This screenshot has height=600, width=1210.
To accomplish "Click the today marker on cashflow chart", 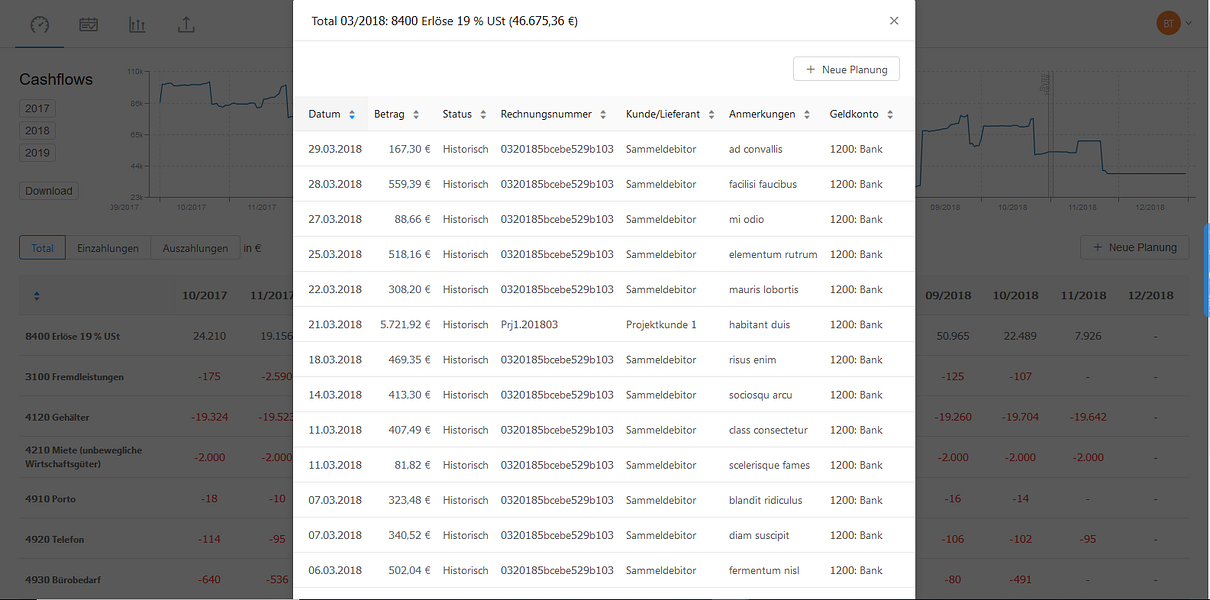I will (x=1048, y=135).
